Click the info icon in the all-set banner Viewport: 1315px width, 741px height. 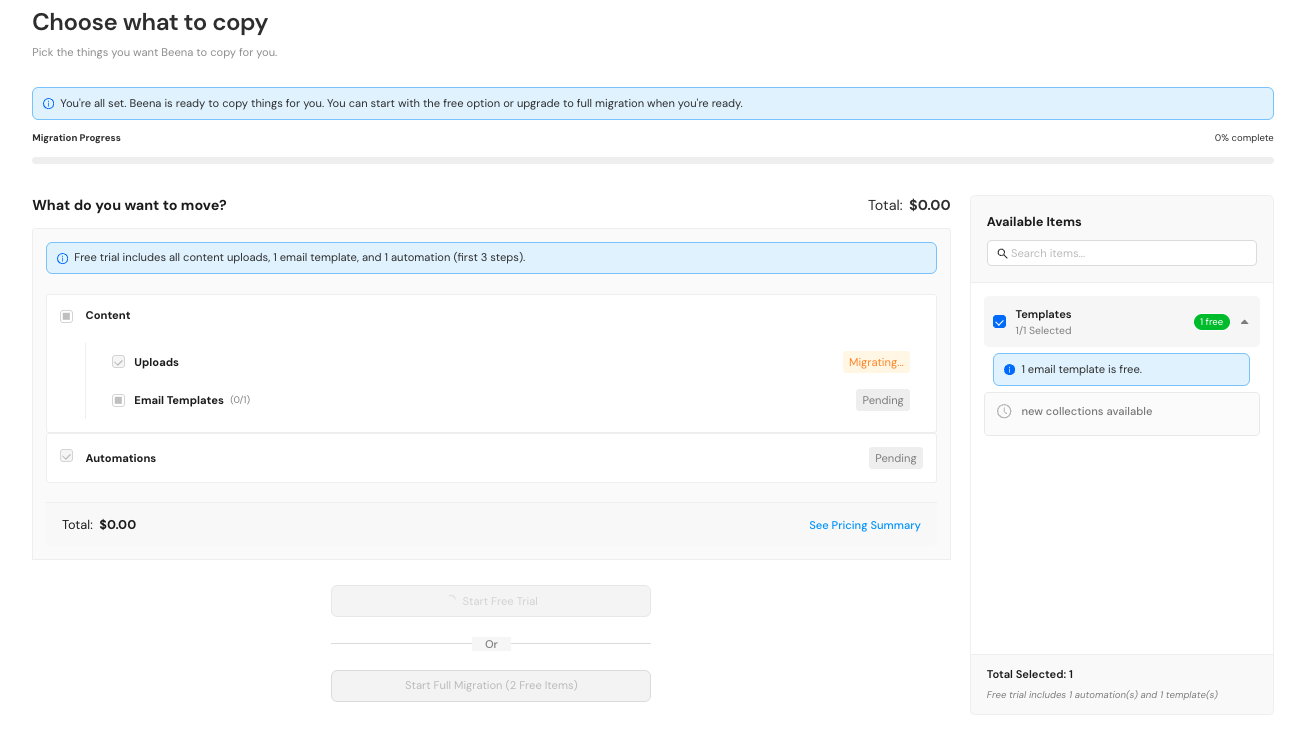tap(48, 103)
